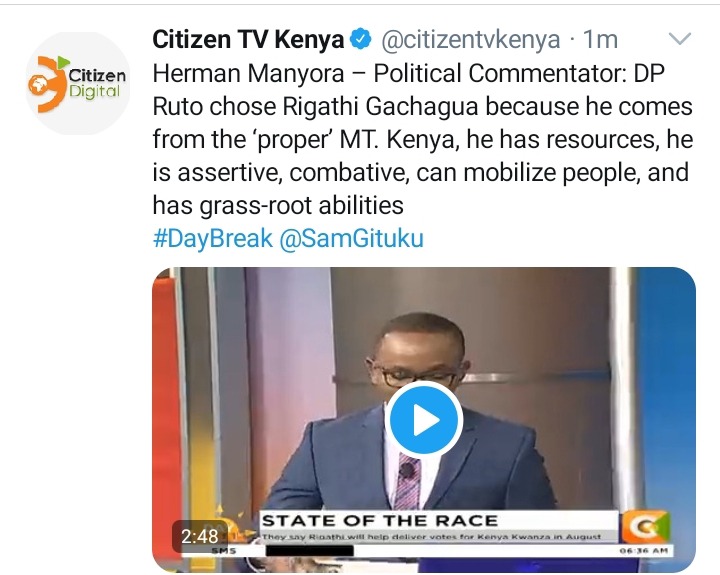720x575 pixels.
Task: Select the tweet body text about Rigathi Gachagua
Action: 422,139
